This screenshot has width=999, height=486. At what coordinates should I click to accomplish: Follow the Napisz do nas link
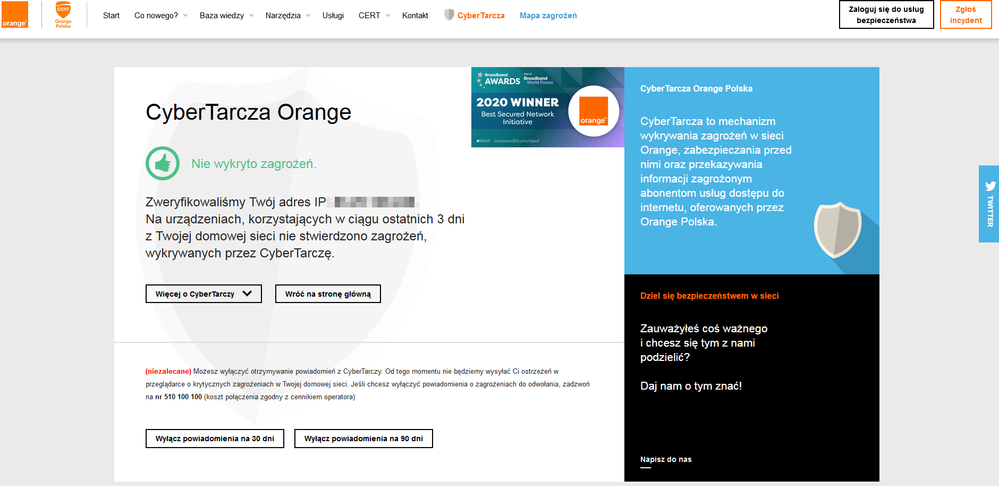pyautogui.click(x=665, y=460)
